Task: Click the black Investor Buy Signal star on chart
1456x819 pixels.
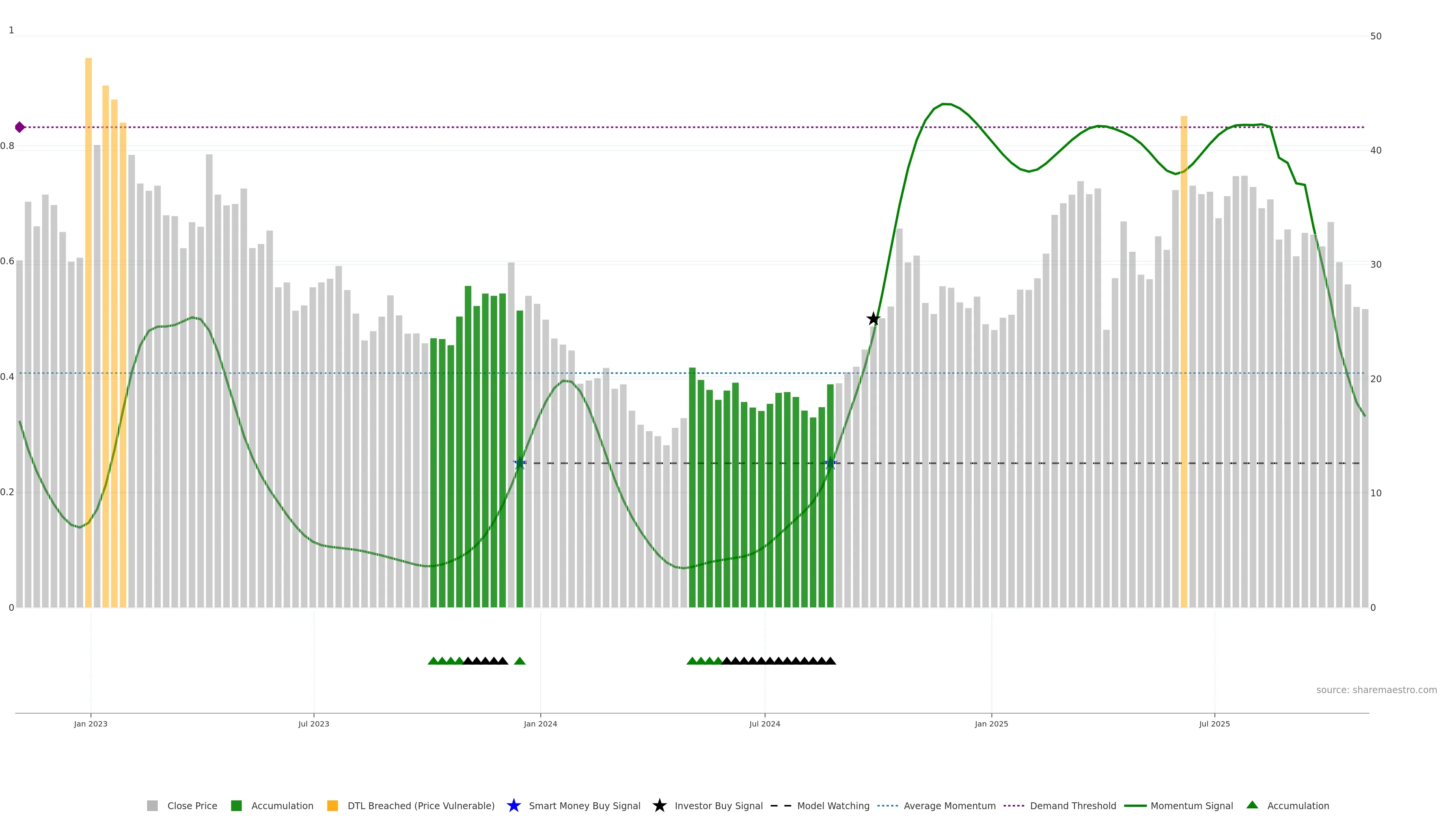Action: click(873, 319)
